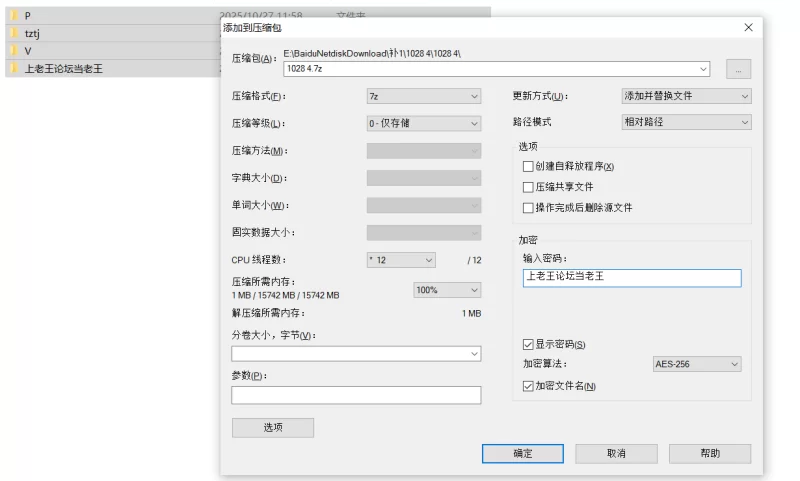Click the folder icon next to 上老王论坛当老王
800x481 pixels.
(x=14, y=68)
